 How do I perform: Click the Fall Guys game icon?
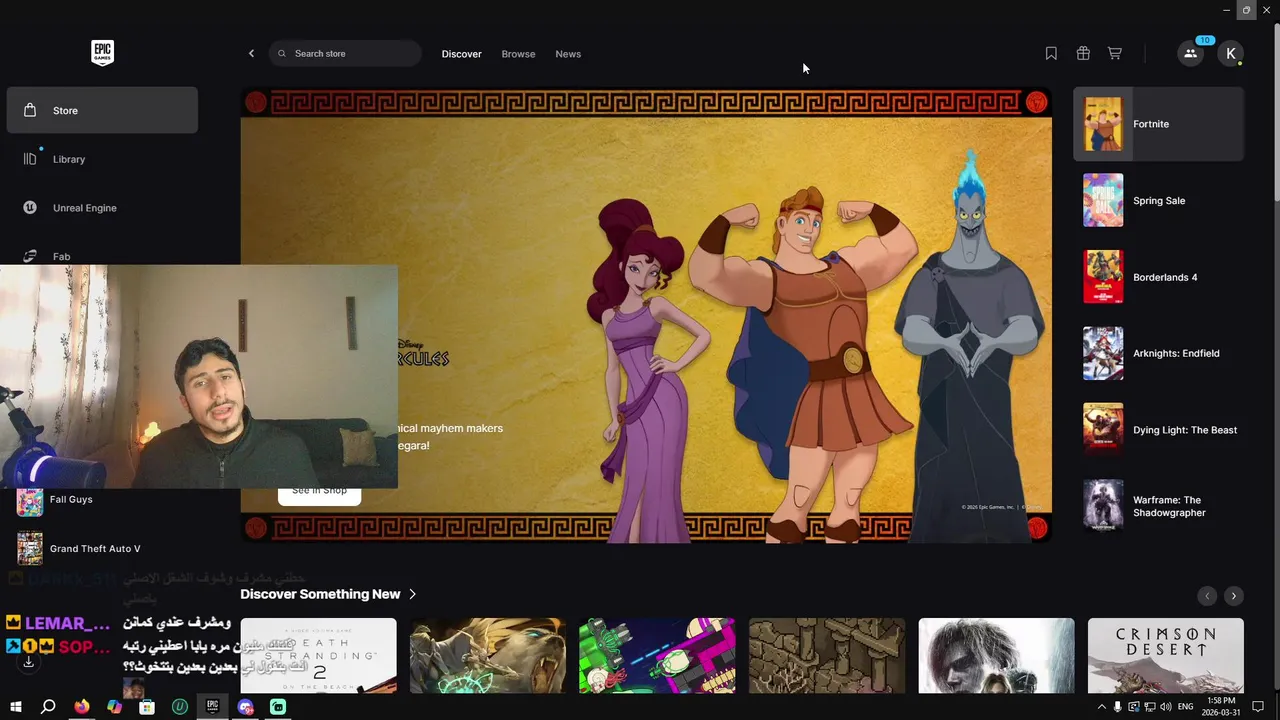tap(30, 501)
